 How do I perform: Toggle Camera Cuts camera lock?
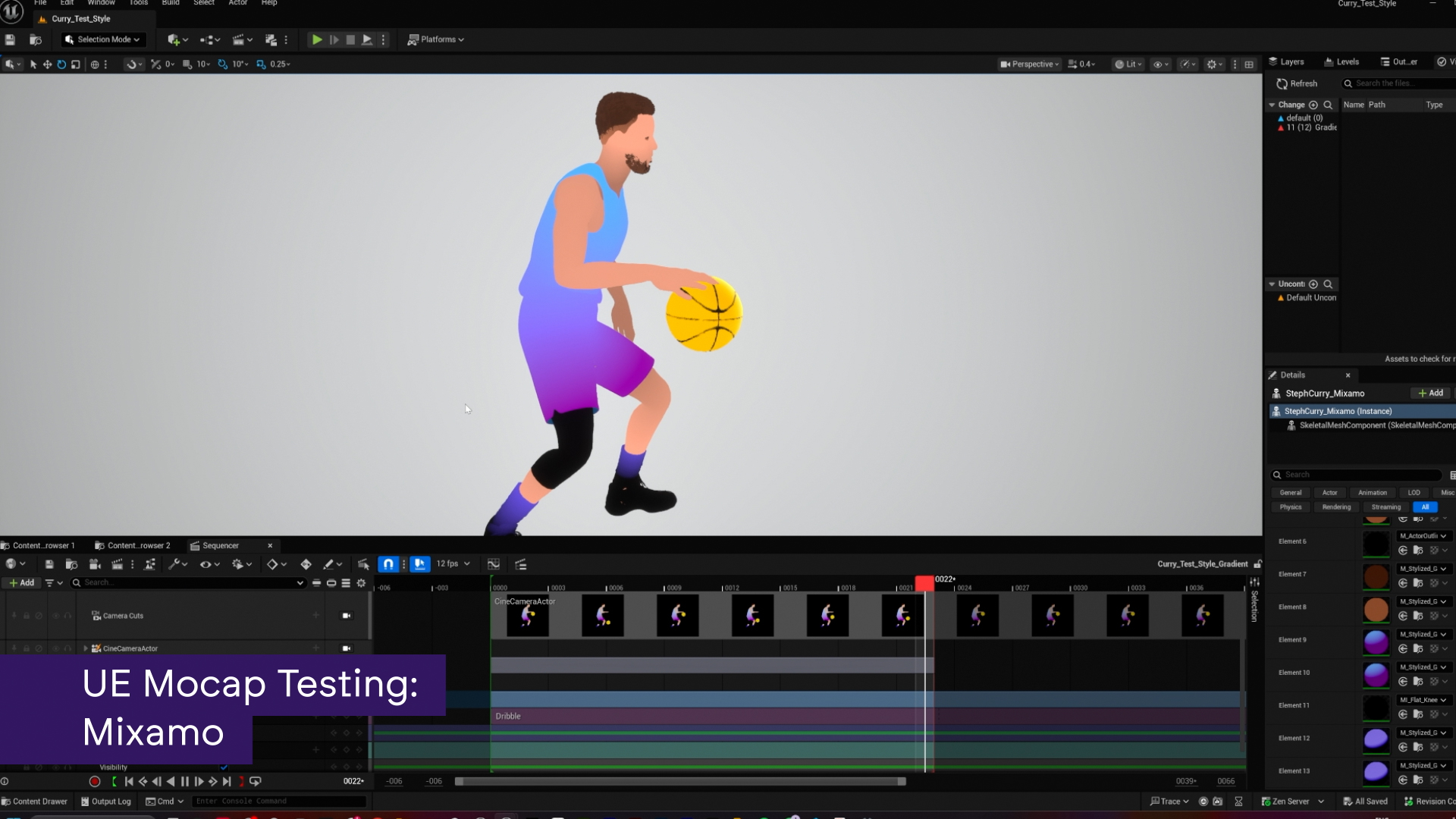pyautogui.click(x=347, y=616)
